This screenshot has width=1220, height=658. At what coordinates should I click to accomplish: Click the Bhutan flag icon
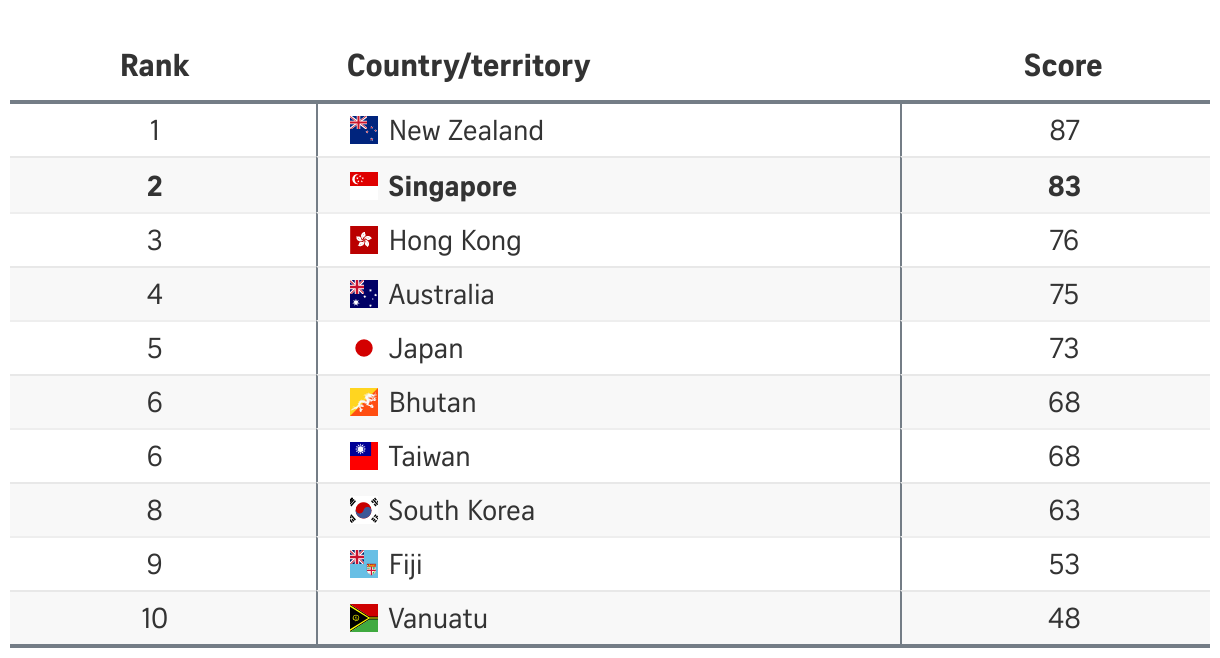click(363, 402)
